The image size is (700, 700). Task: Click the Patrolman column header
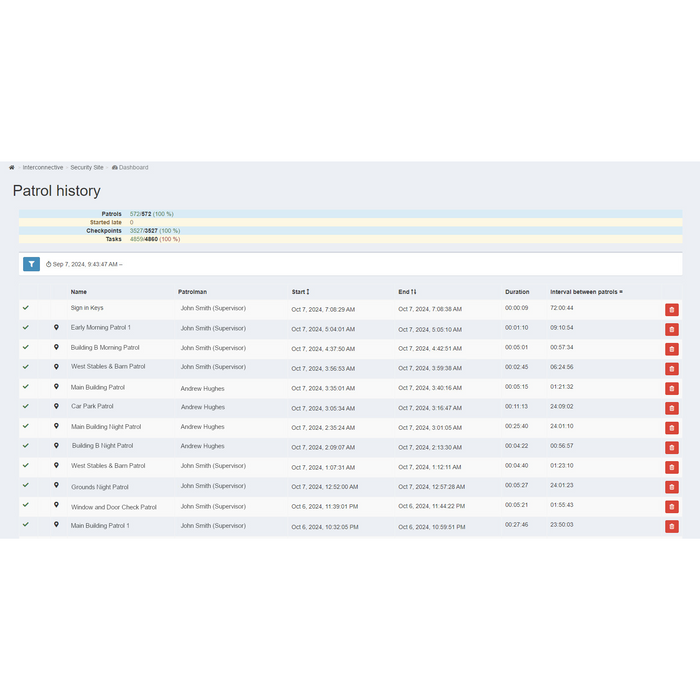click(192, 292)
